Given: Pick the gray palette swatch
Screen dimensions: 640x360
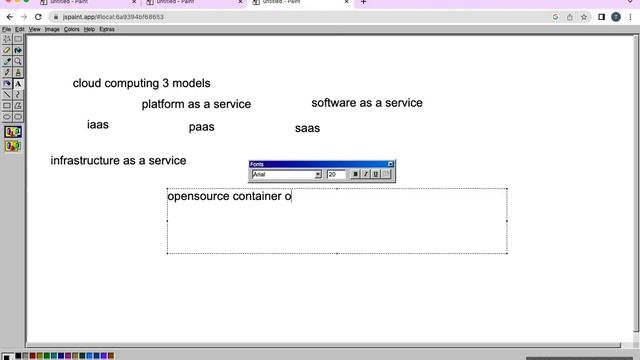Looking at the screenshot, I should click(x=25, y=356).
